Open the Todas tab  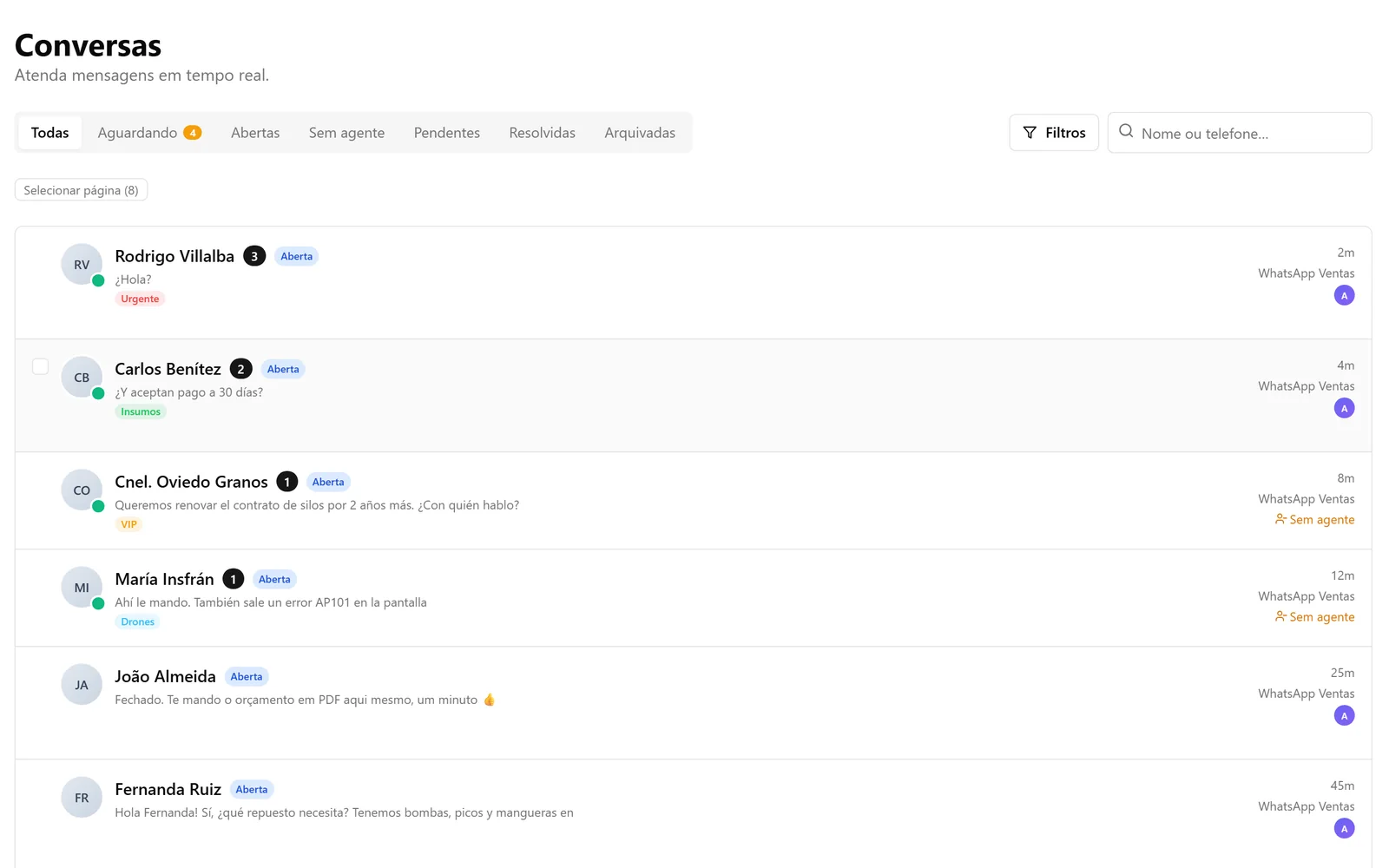(x=49, y=133)
